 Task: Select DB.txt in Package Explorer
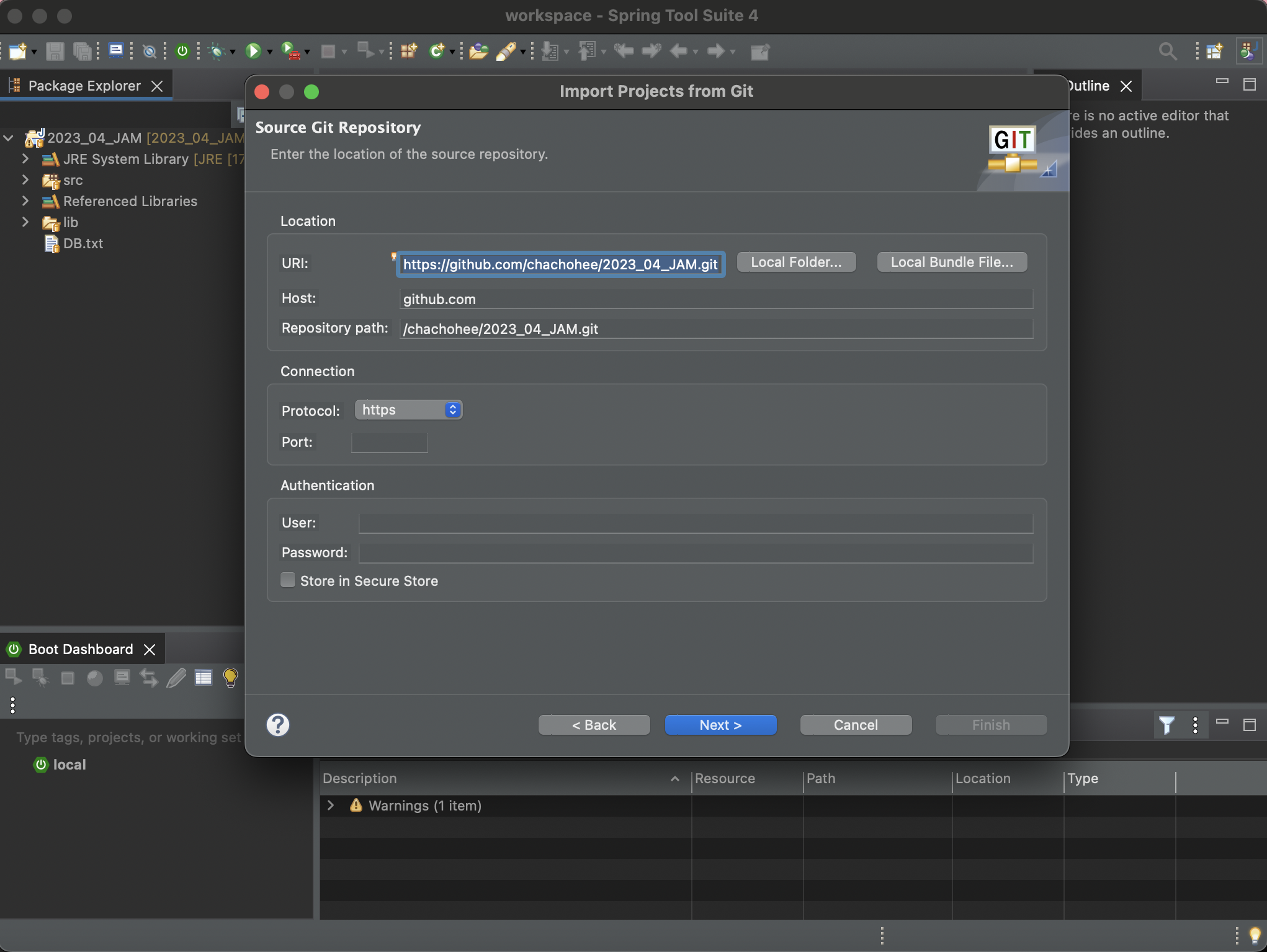pyautogui.click(x=83, y=243)
